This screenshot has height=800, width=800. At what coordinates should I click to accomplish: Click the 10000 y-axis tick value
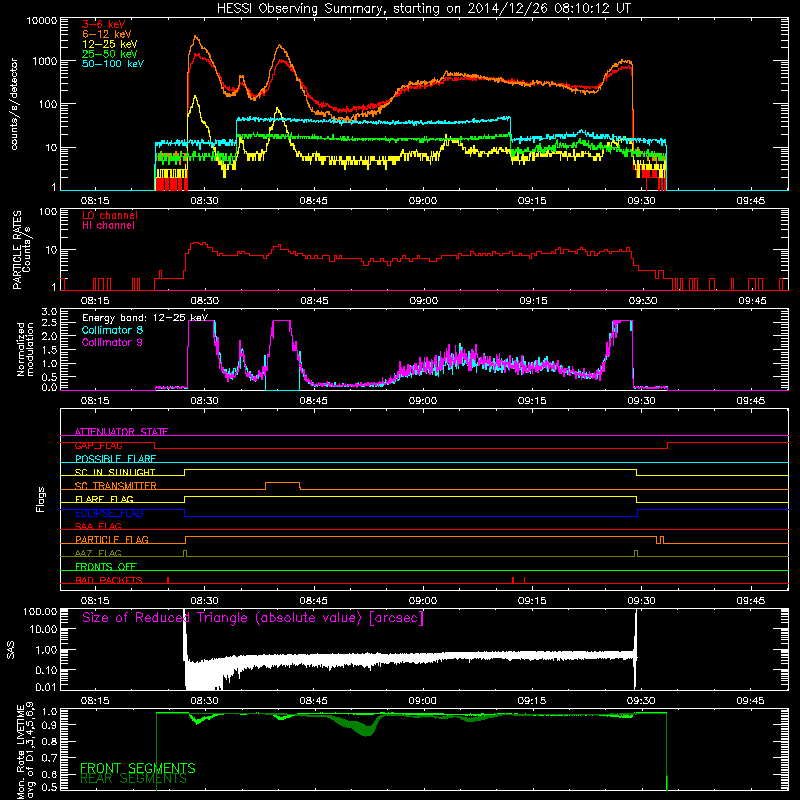[42, 21]
